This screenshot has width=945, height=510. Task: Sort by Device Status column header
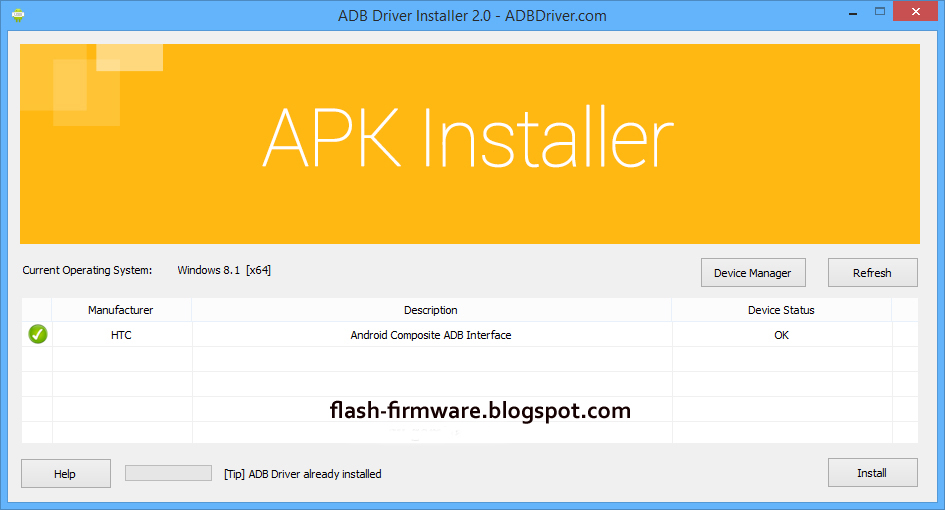[x=781, y=310]
